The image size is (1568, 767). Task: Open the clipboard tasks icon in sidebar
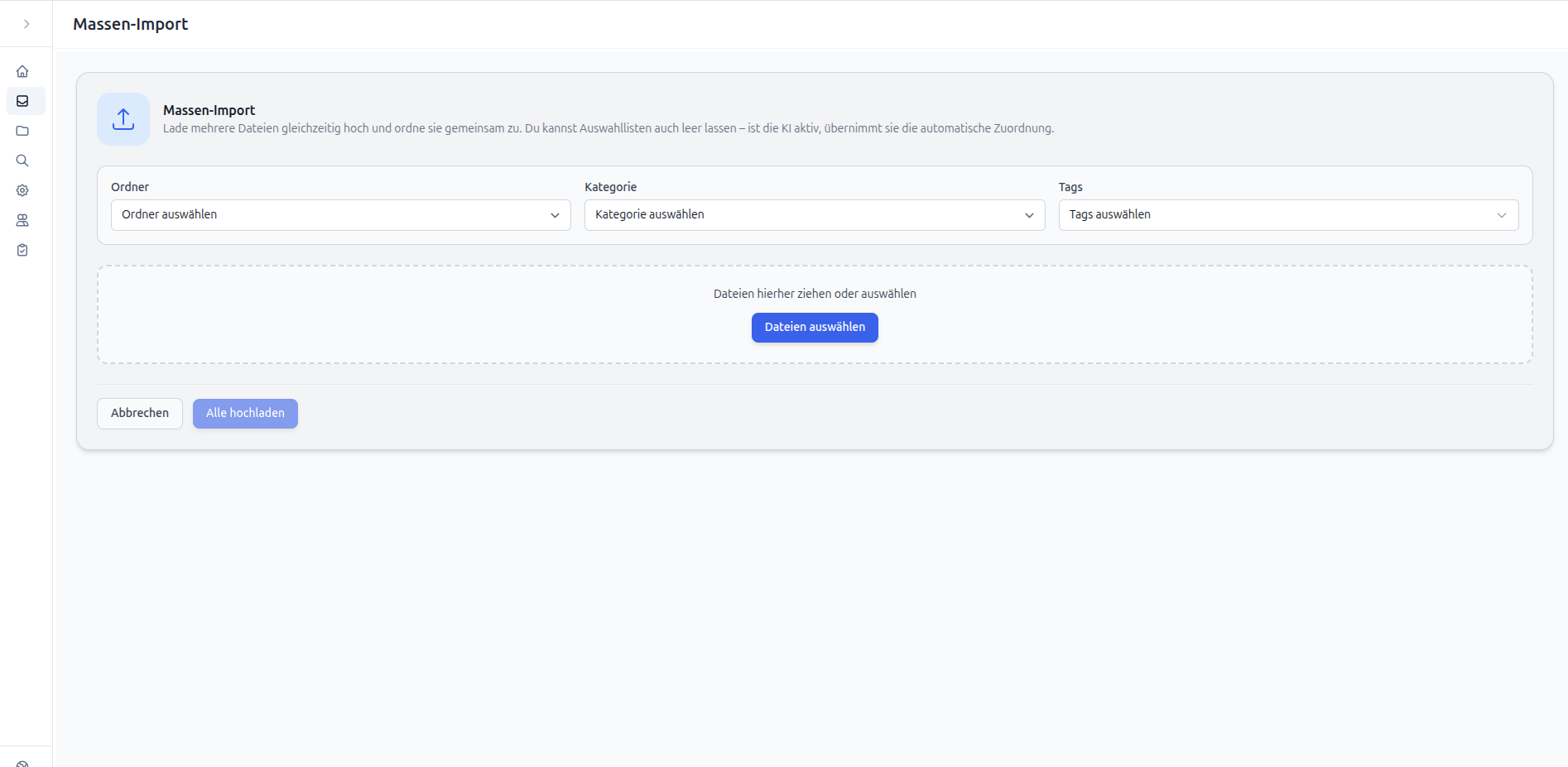point(22,250)
